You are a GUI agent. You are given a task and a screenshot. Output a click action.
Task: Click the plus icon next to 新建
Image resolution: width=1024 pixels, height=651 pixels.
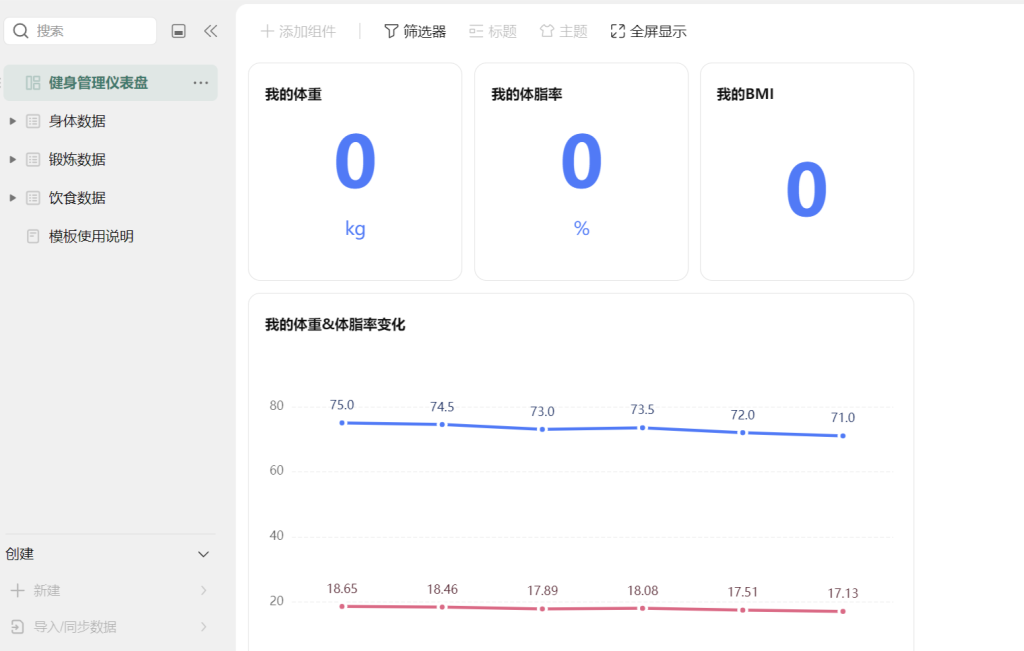click(x=18, y=590)
